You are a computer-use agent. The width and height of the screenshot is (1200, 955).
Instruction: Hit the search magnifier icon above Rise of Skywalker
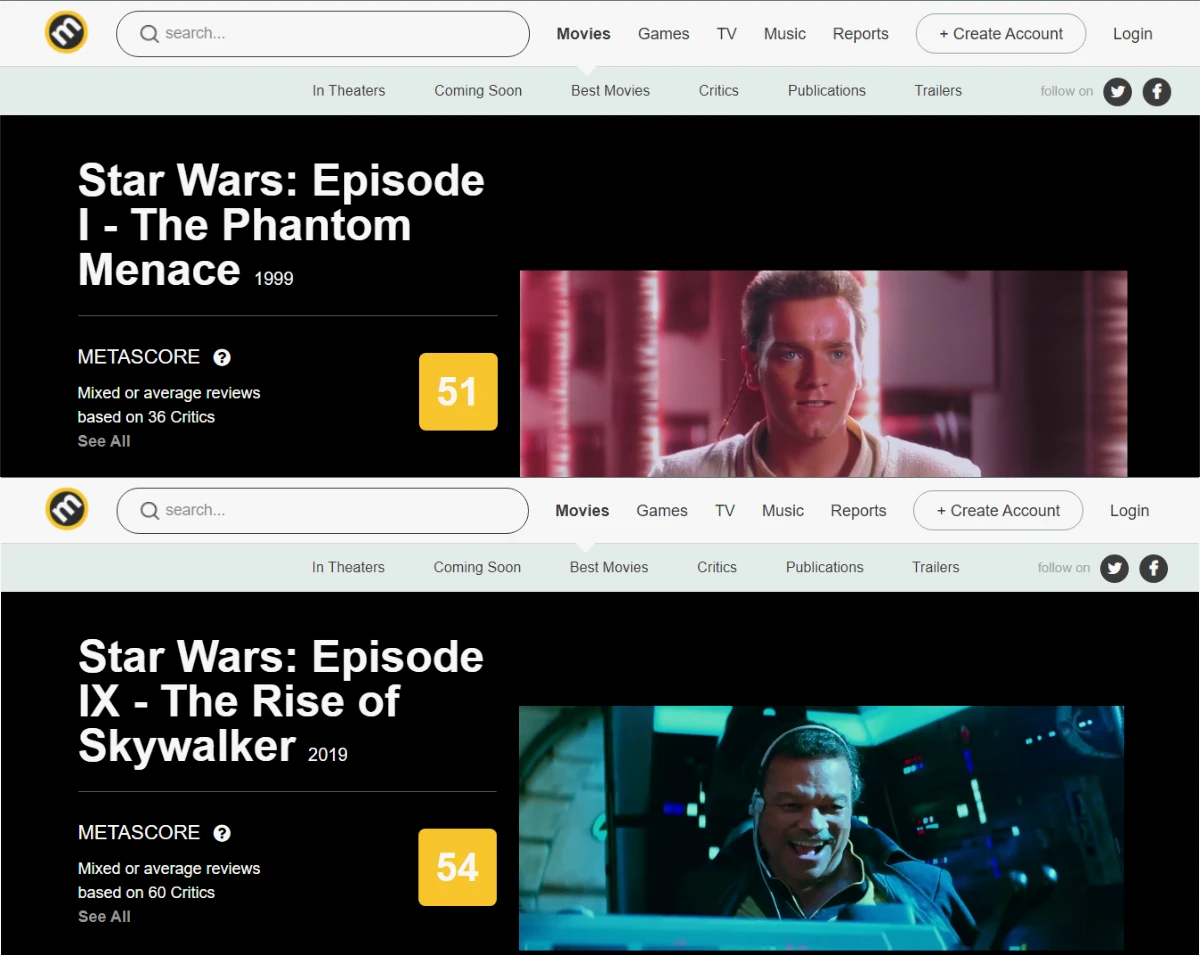click(x=149, y=511)
